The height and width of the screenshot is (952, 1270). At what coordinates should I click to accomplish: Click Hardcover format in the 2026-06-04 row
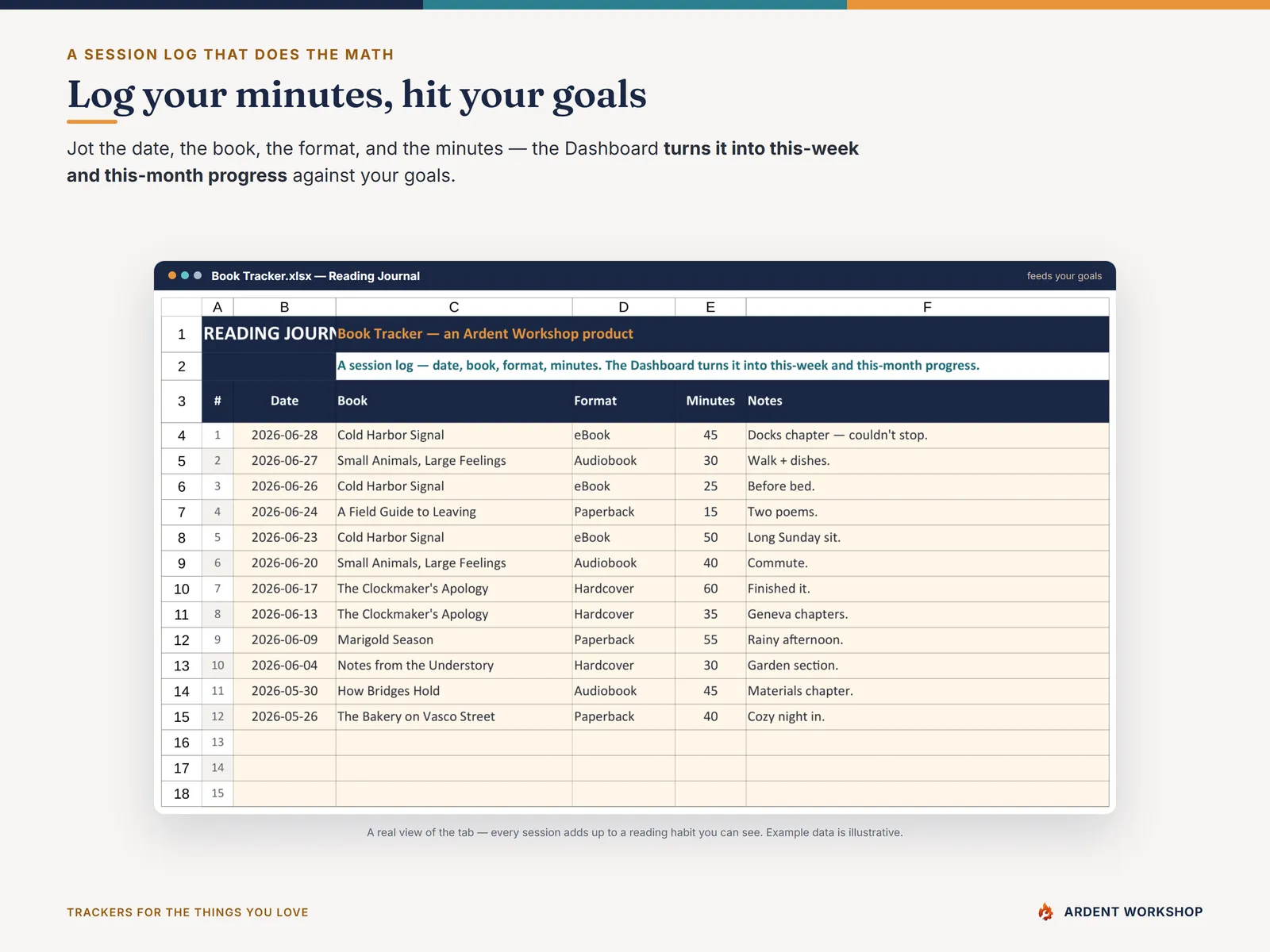click(x=623, y=666)
